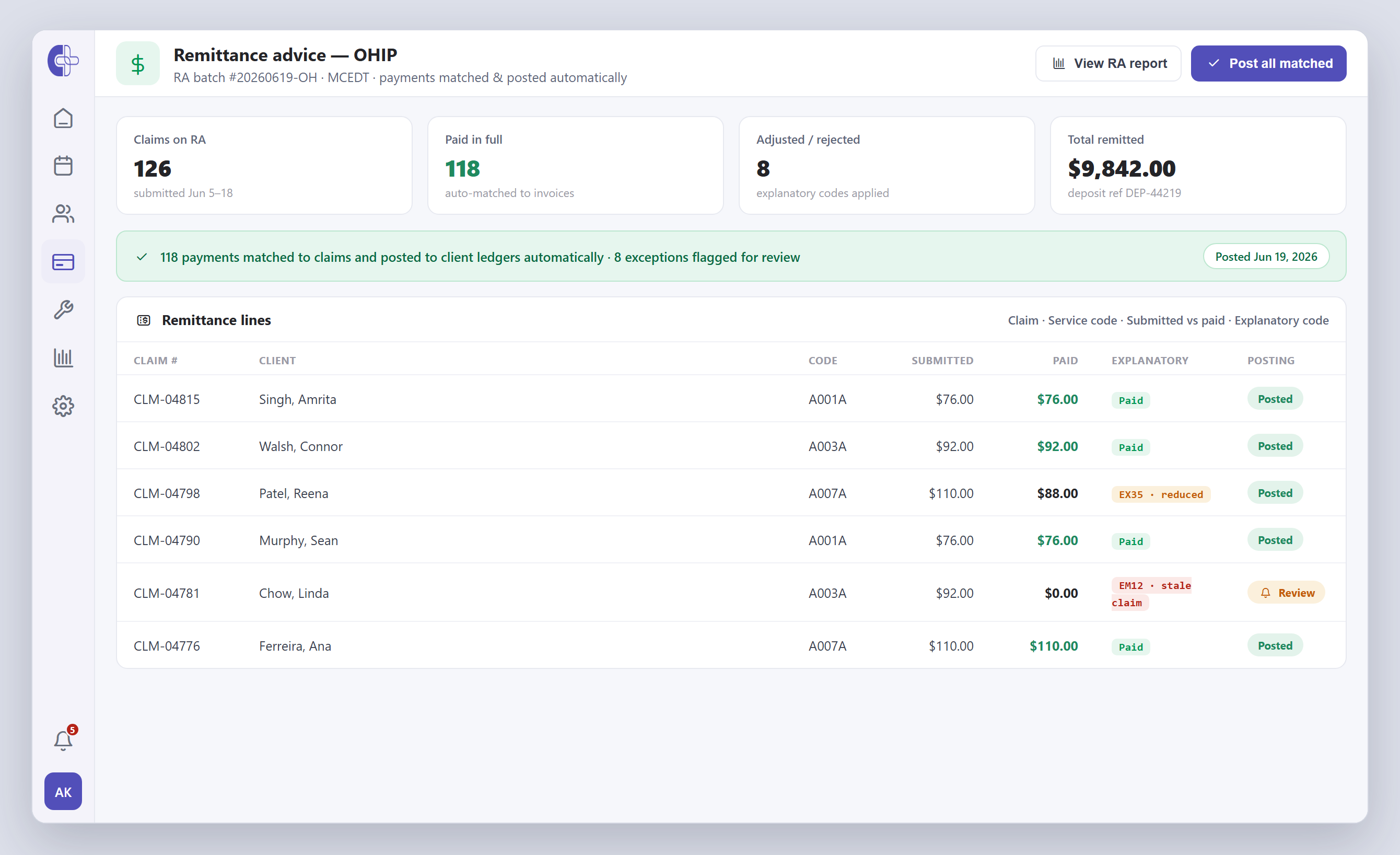The height and width of the screenshot is (855, 1400).
Task: Click claim number CLM-04781
Action: (x=167, y=593)
